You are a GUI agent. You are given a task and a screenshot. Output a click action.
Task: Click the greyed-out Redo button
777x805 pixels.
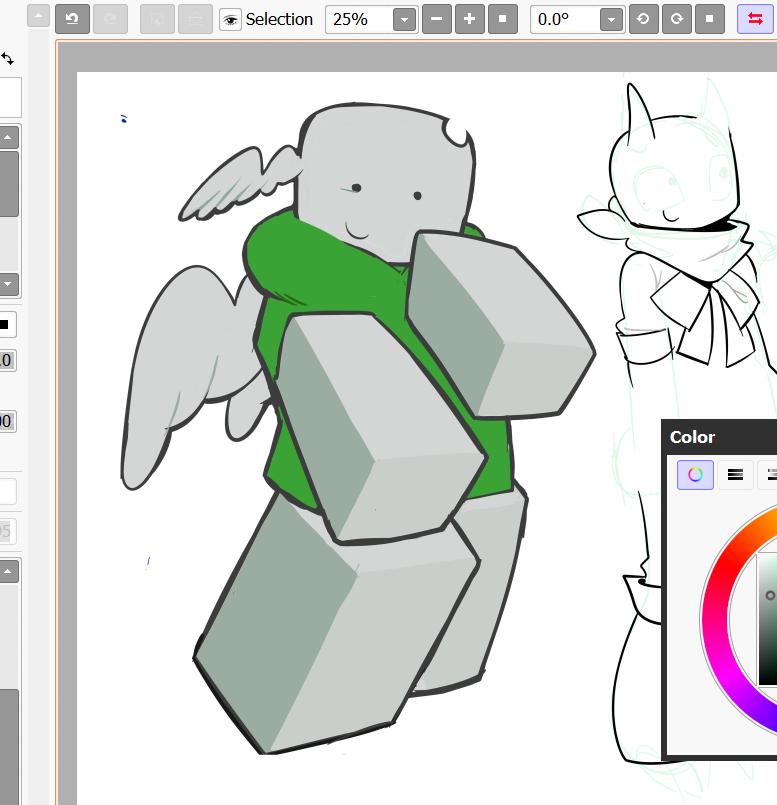coord(110,19)
